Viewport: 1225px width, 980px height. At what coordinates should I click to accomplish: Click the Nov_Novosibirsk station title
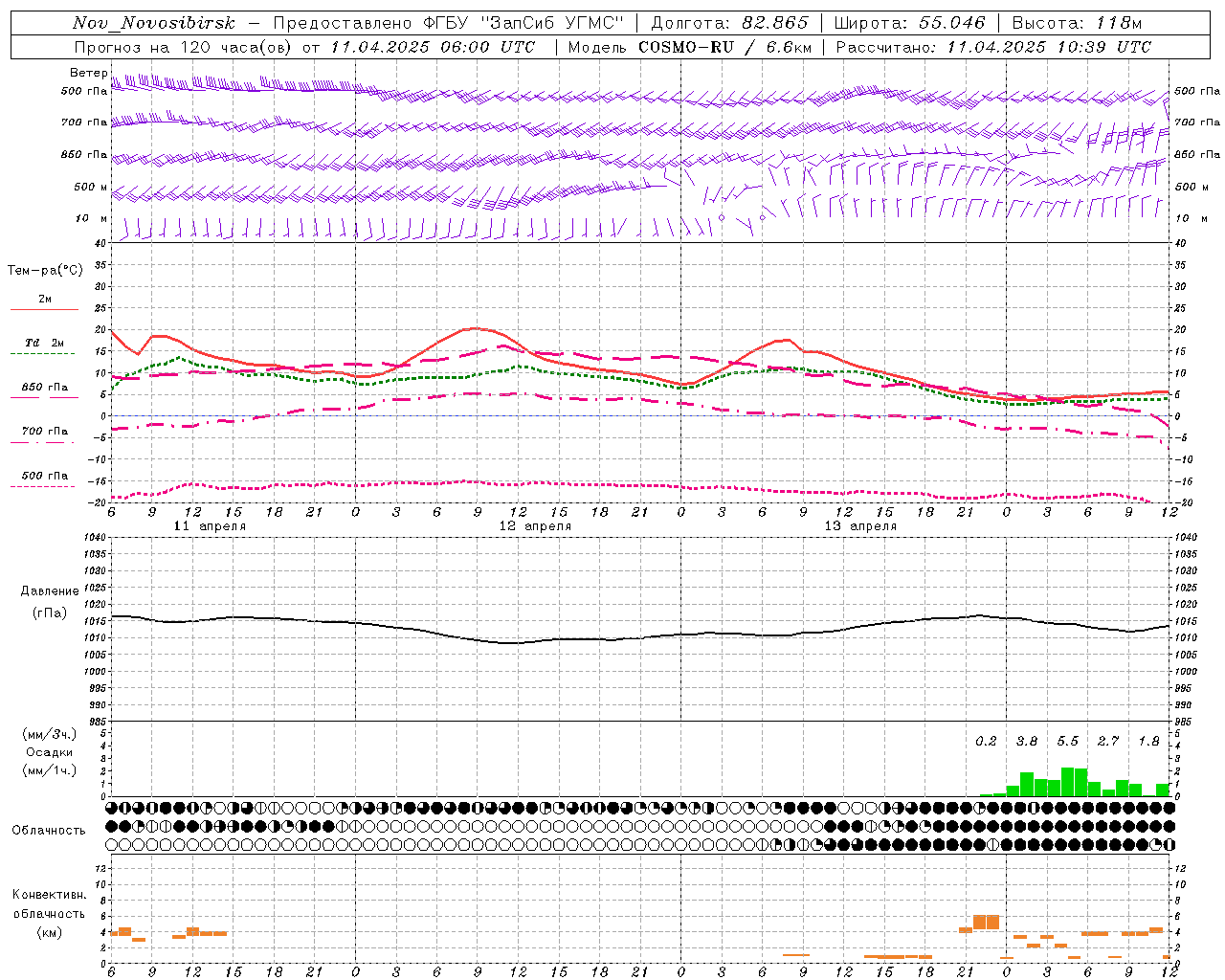(x=154, y=23)
